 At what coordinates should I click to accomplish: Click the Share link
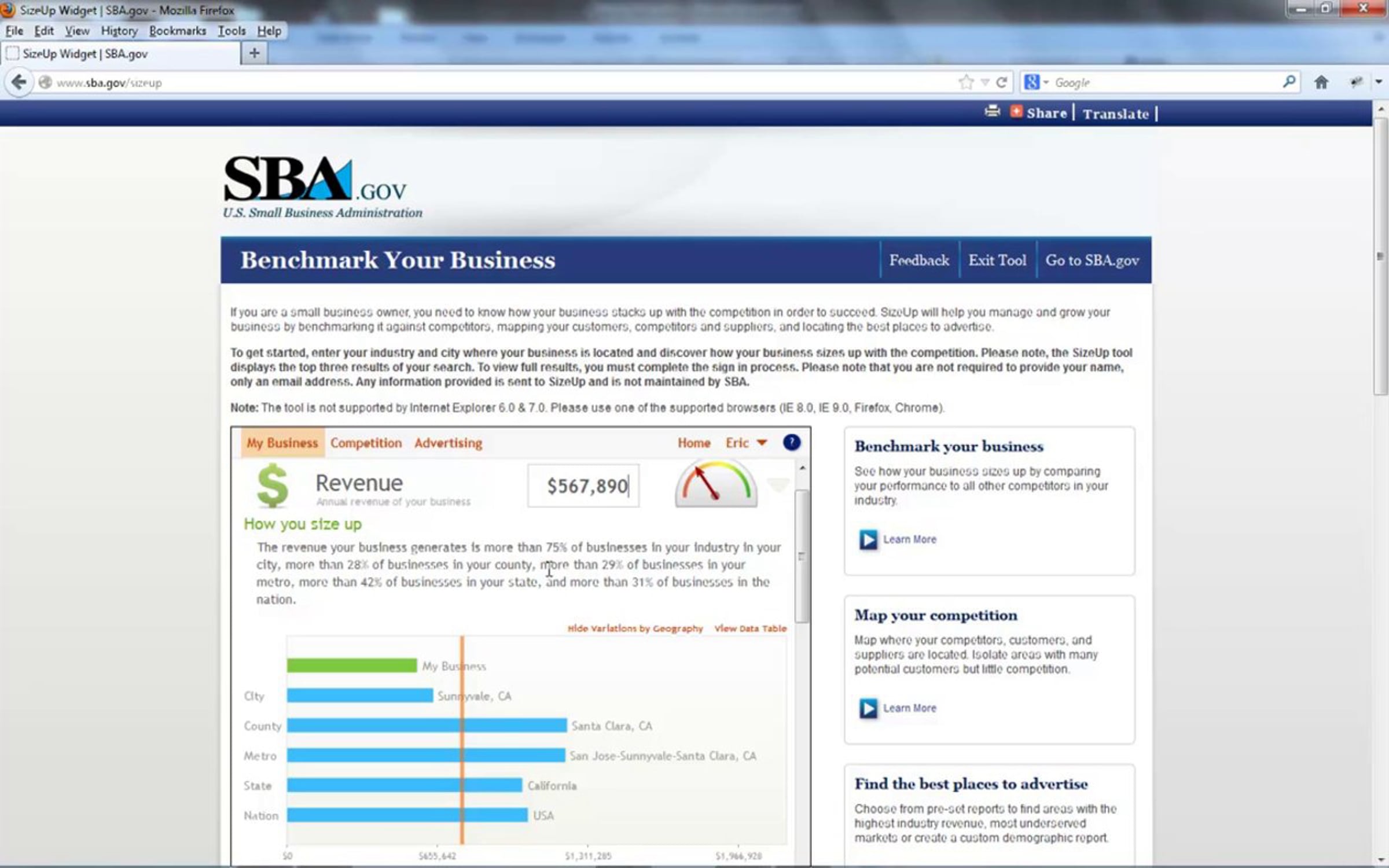(1046, 113)
